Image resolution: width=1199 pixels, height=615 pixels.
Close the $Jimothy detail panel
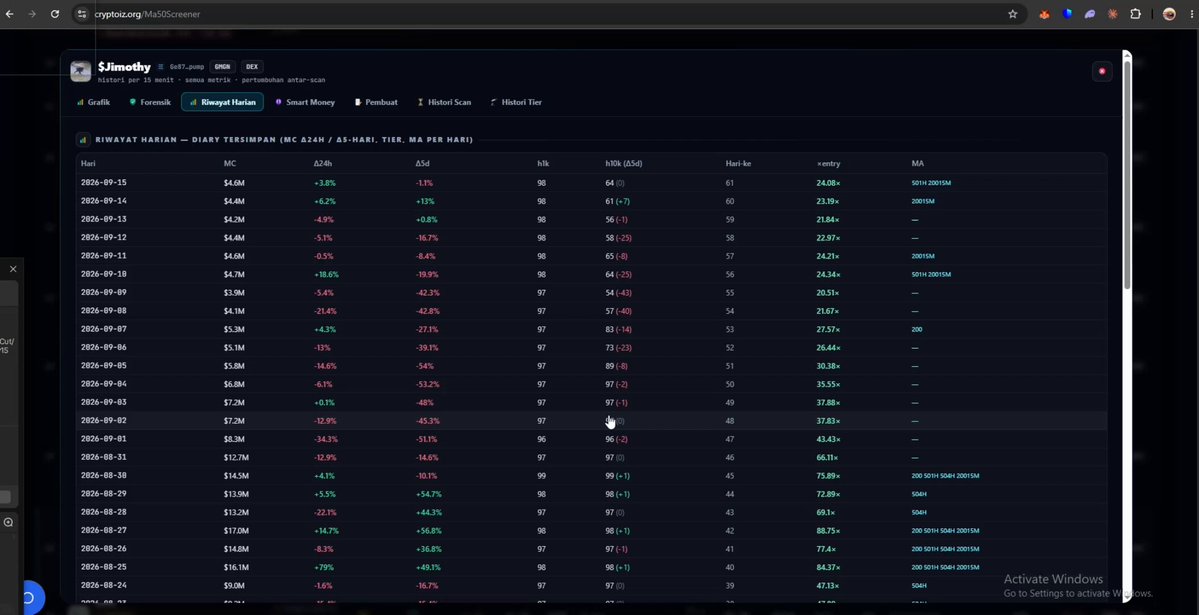tap(1102, 71)
